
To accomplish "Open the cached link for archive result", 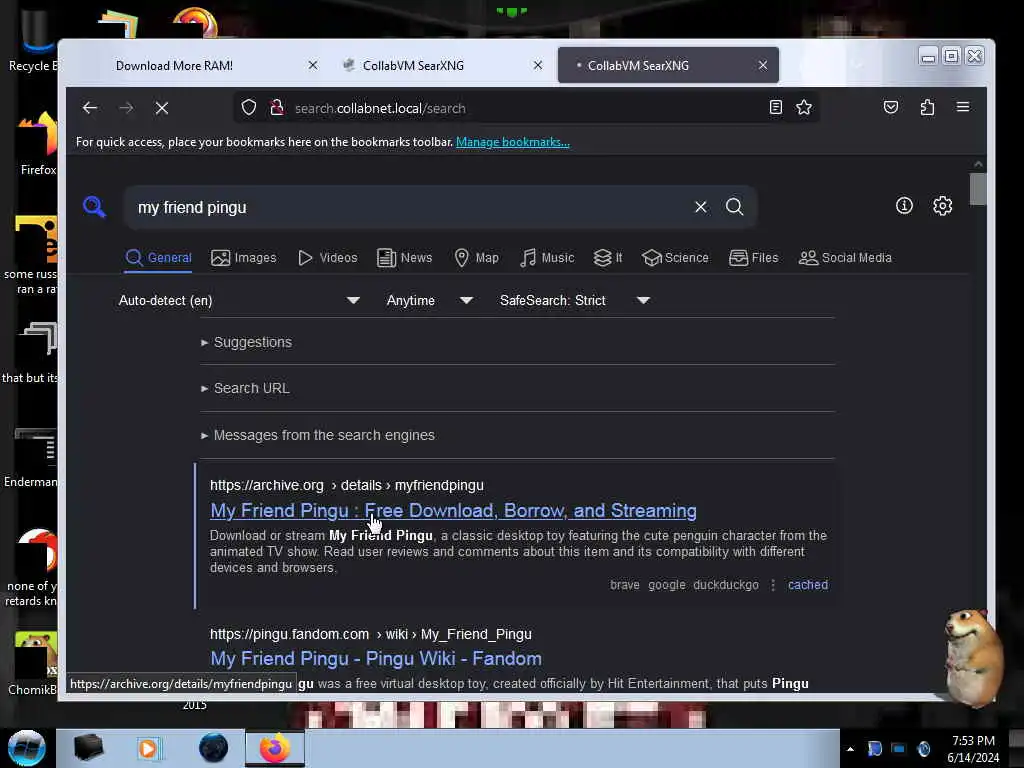I will point(808,585).
